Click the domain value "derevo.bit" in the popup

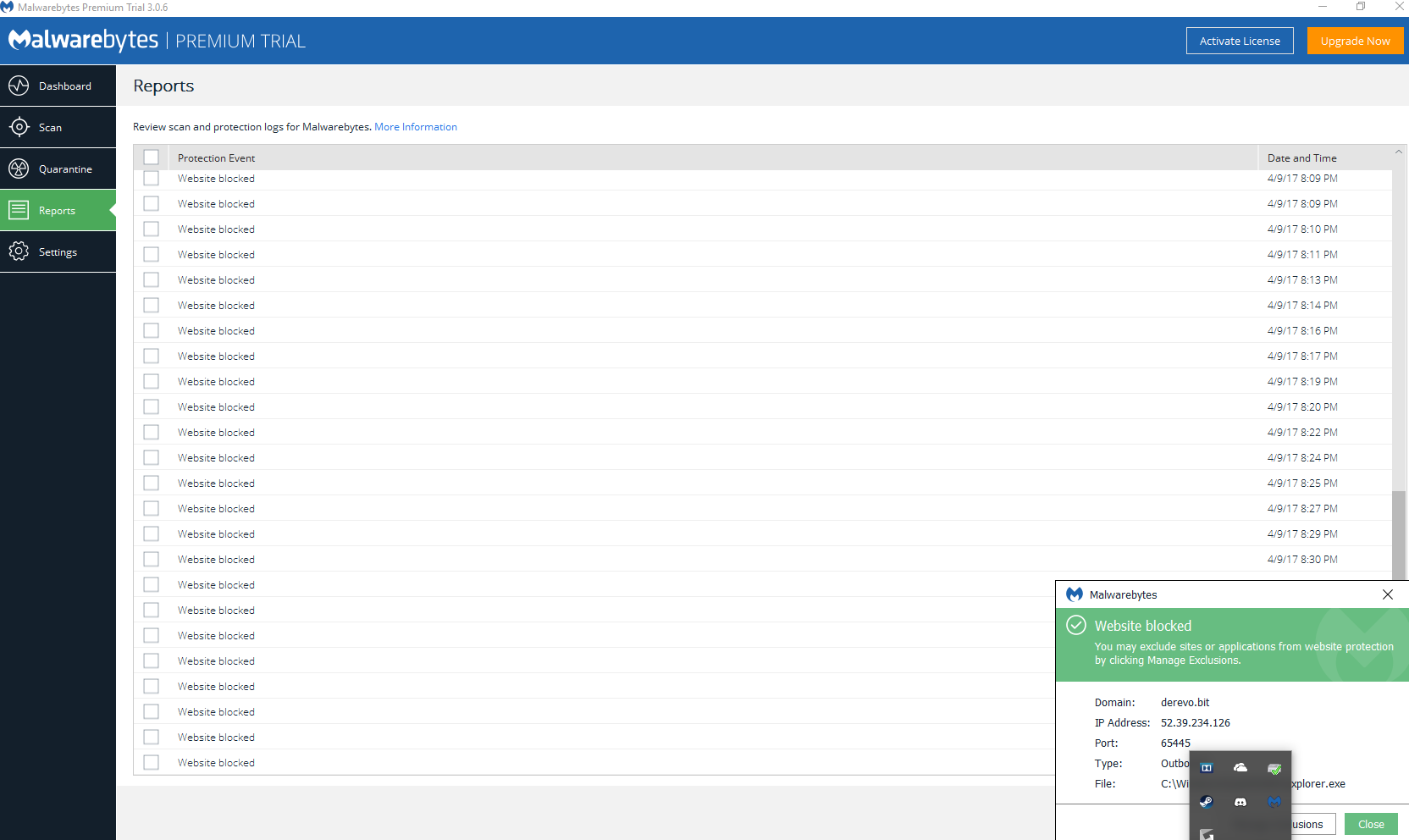1185,702
